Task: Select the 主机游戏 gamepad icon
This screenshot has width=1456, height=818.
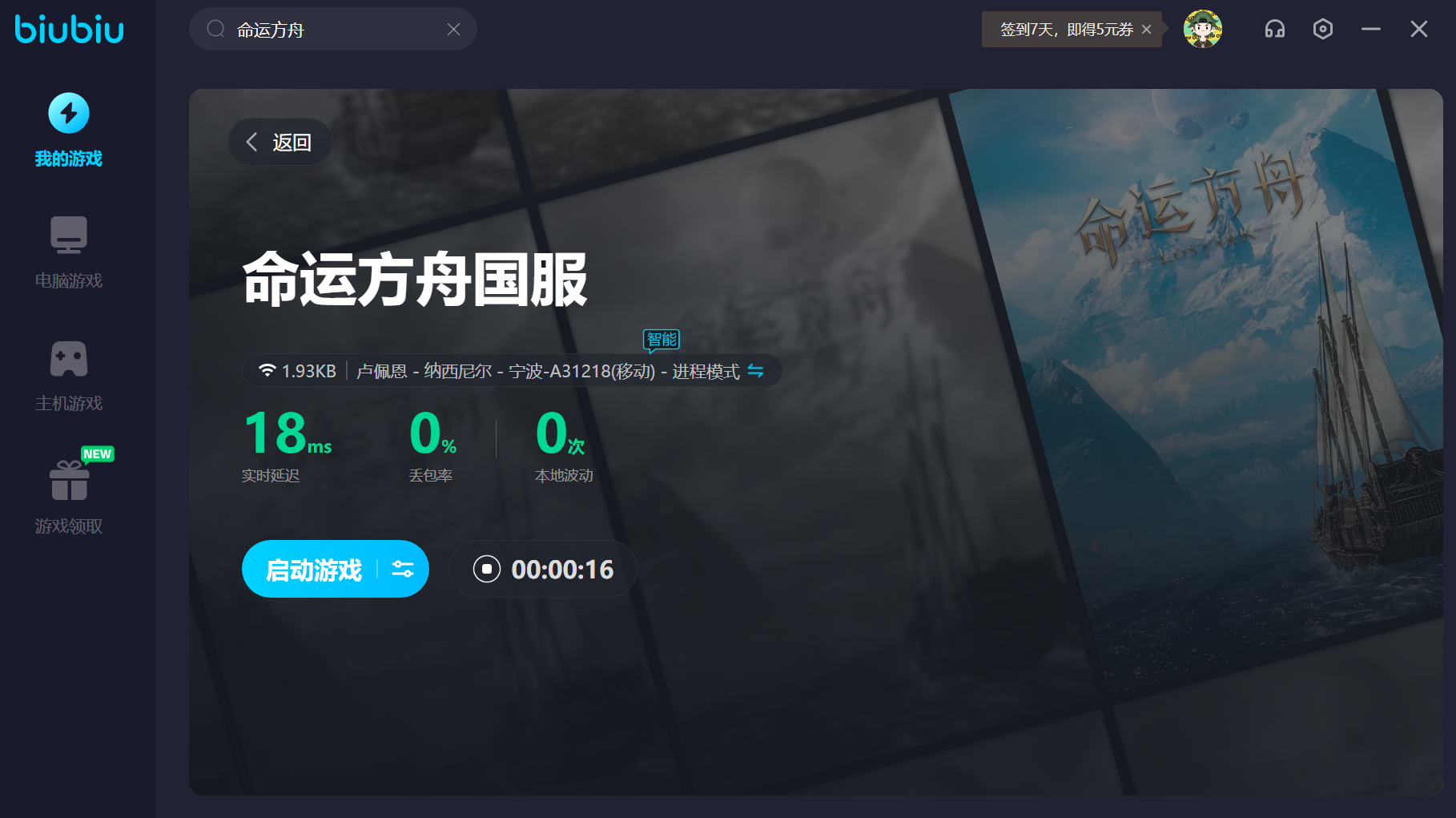Action: click(69, 359)
